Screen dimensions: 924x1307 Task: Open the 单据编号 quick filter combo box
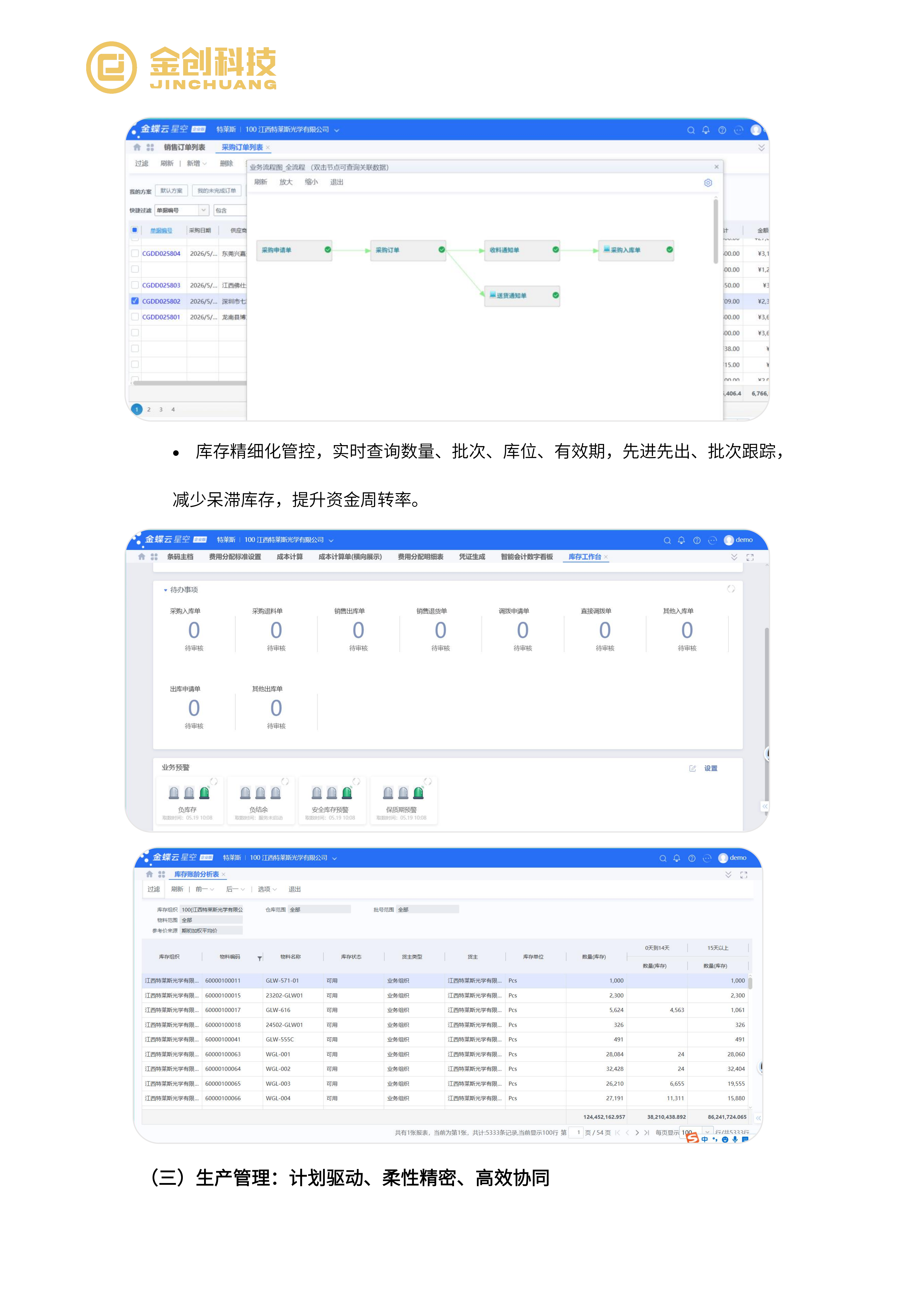pos(182,211)
